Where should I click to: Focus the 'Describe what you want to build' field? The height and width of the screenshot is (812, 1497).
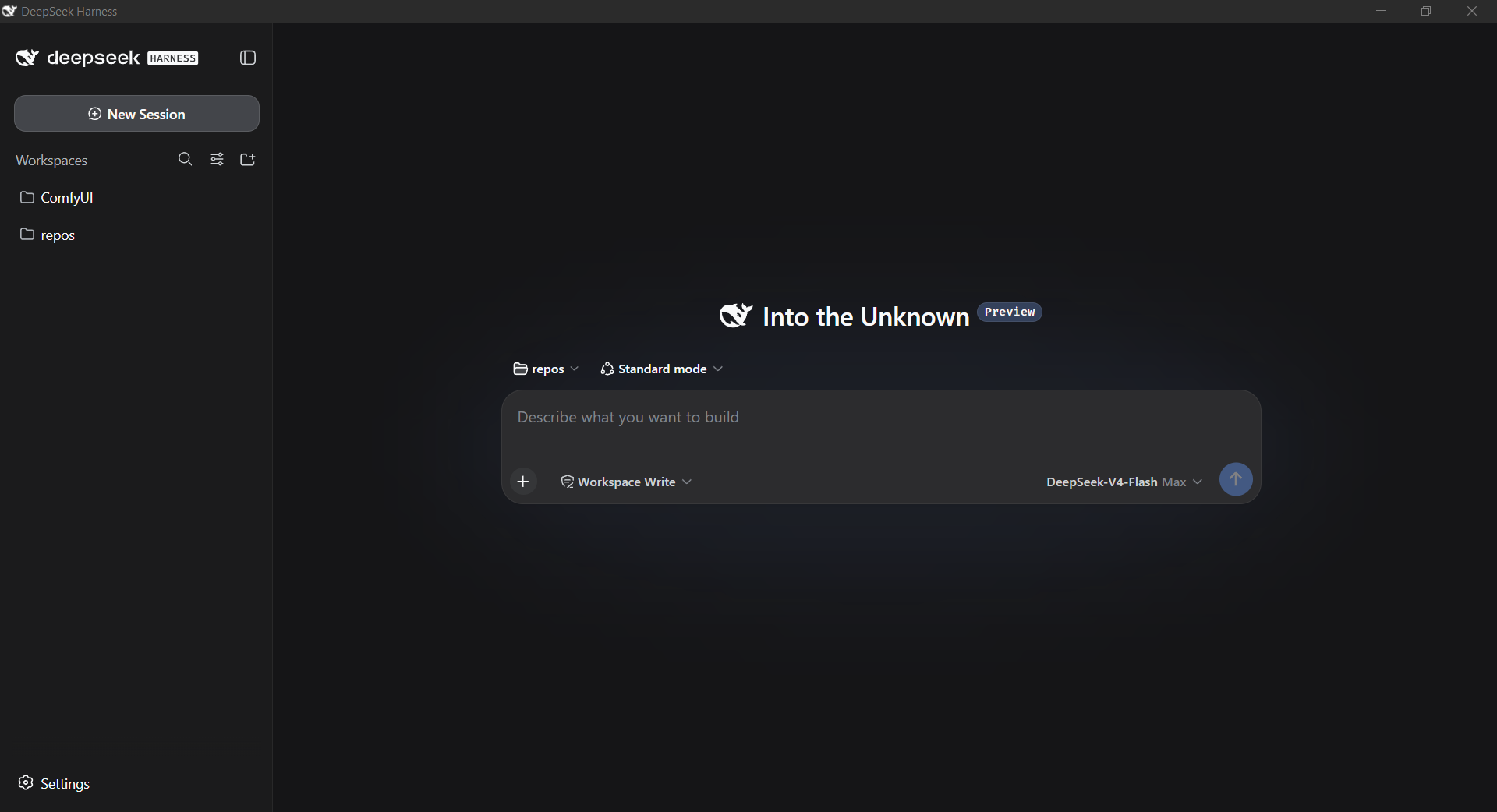[881, 418]
